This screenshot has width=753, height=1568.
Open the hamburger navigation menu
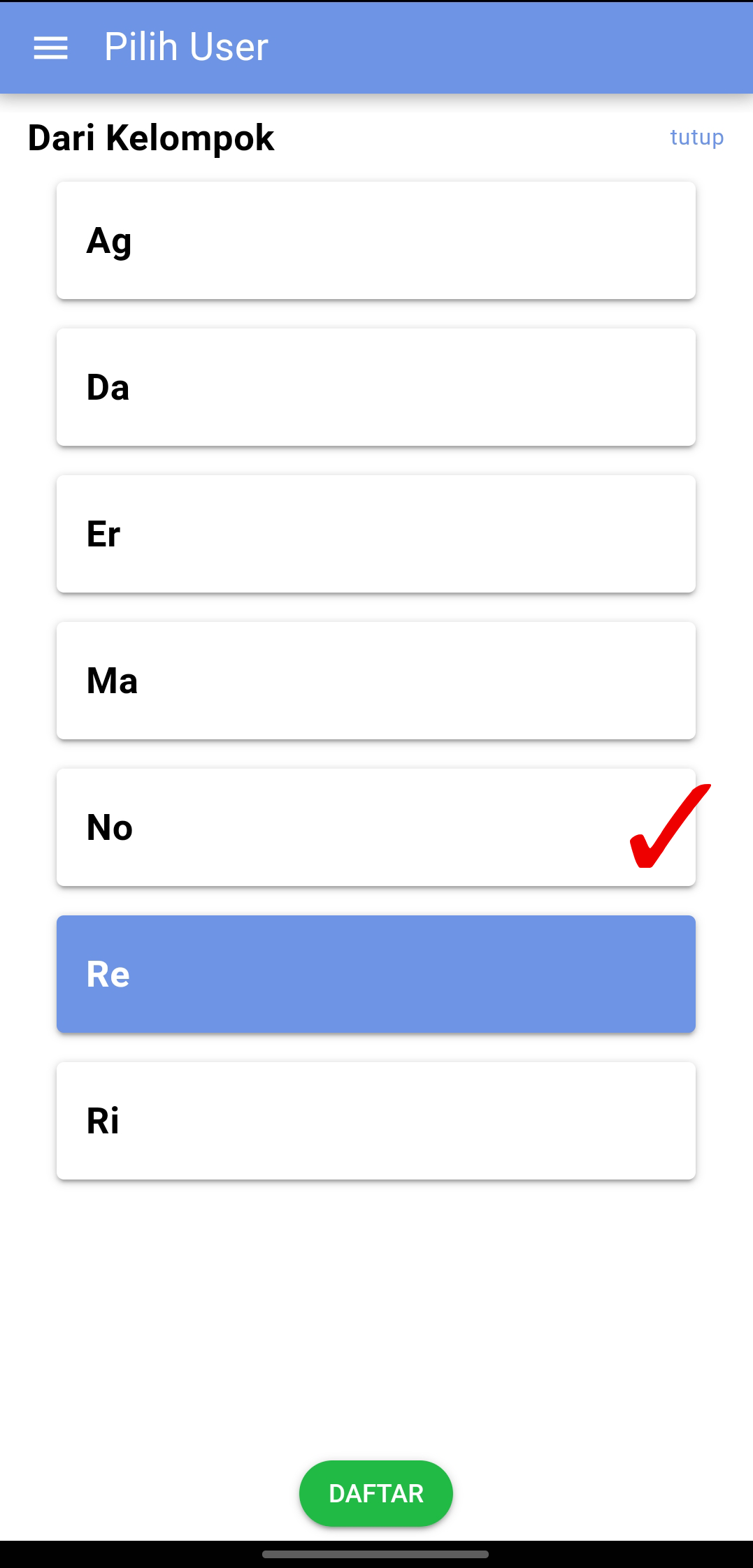tap(51, 48)
